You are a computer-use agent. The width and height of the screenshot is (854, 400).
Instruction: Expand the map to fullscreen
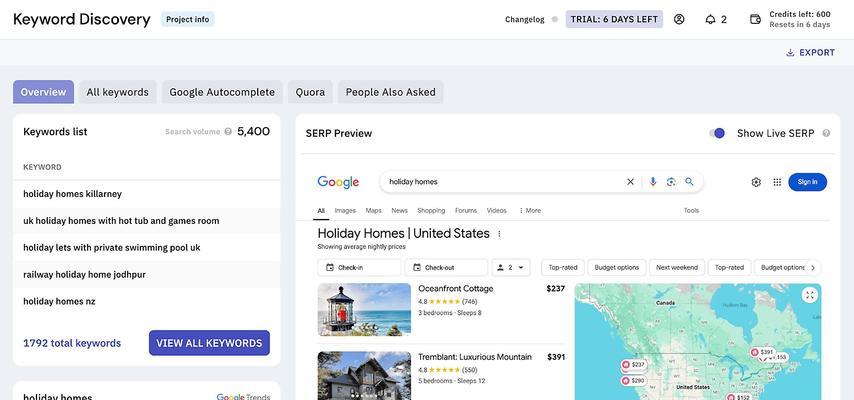click(810, 295)
